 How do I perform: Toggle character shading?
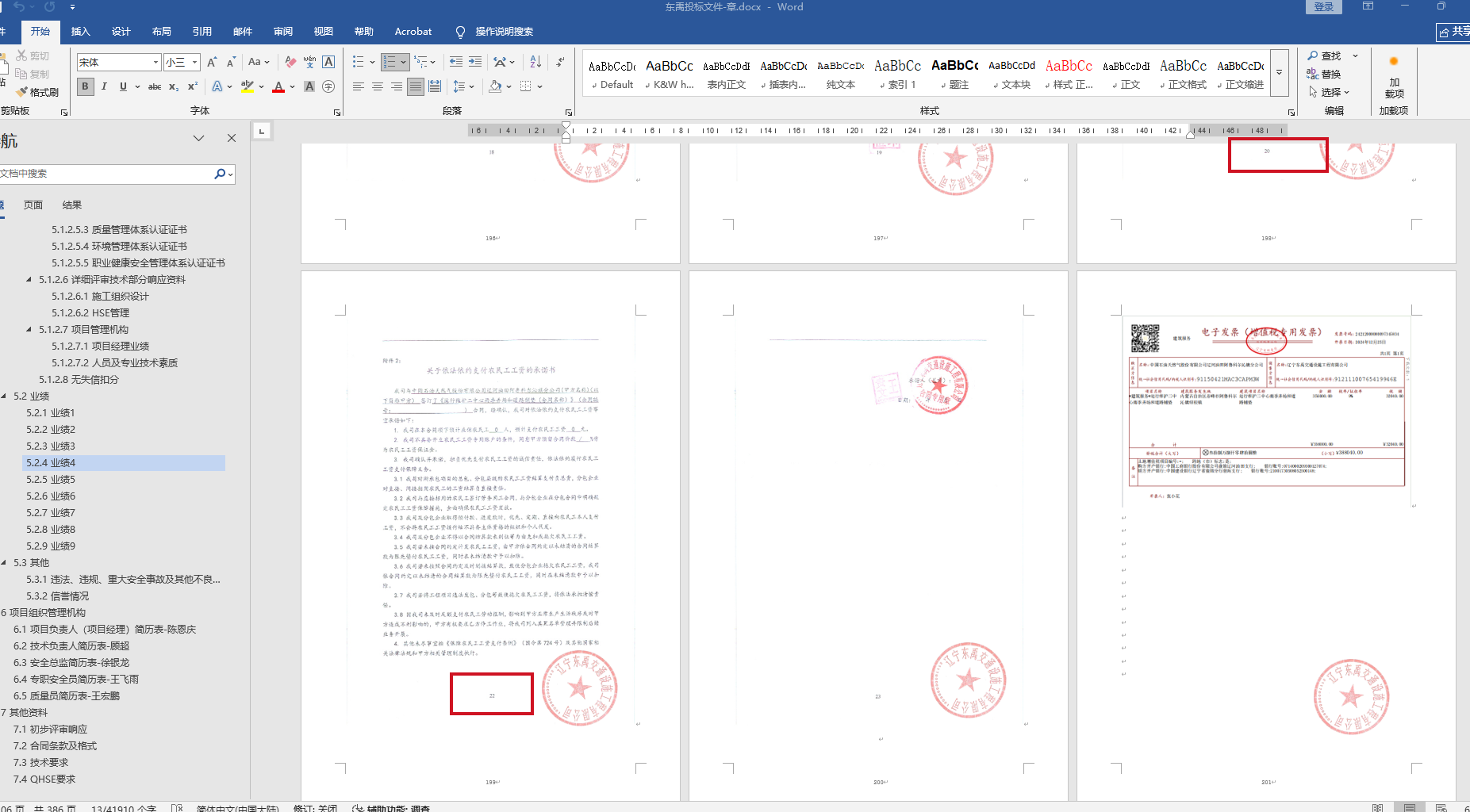click(309, 86)
